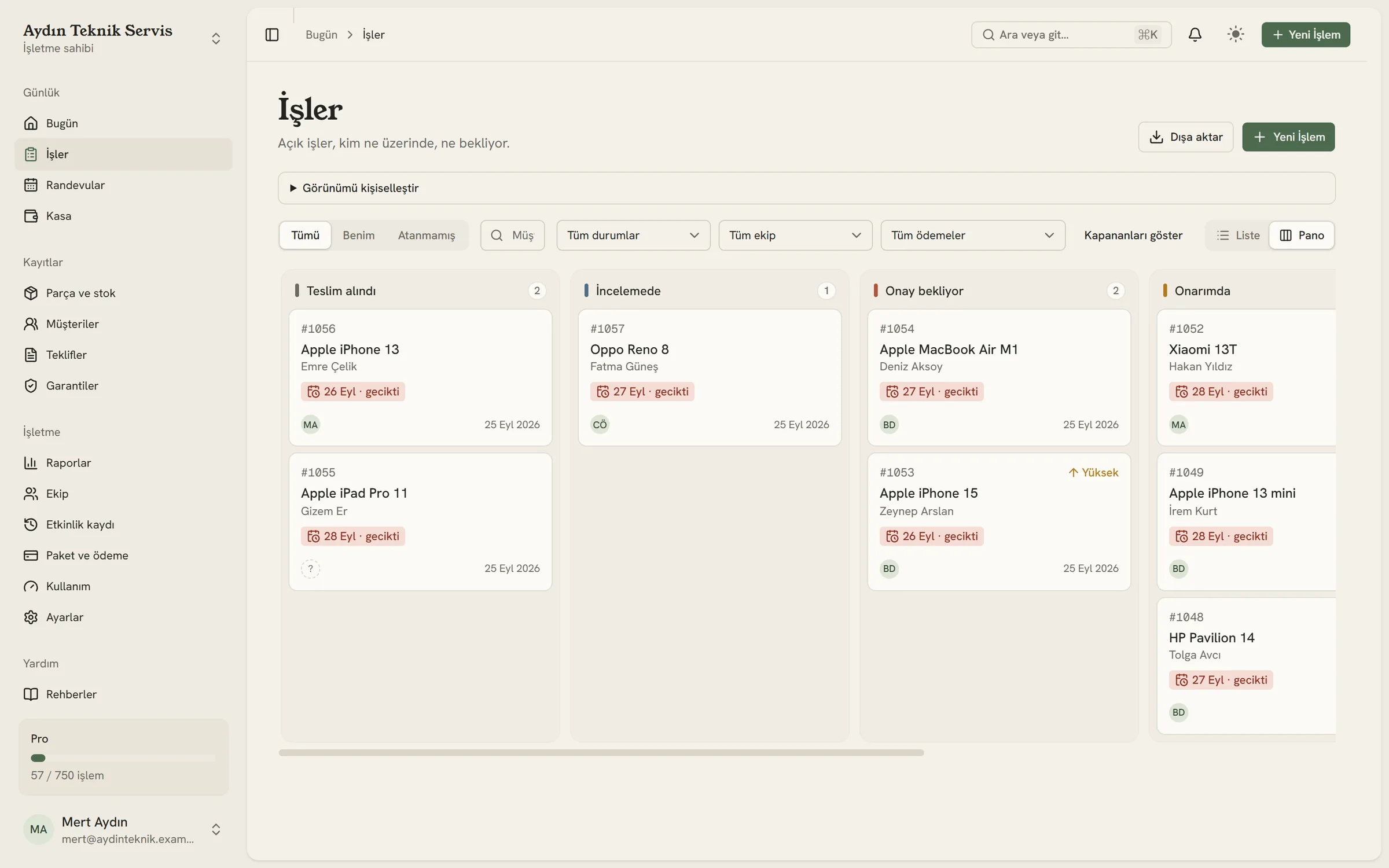Open Raporlar reports page

coord(123,463)
